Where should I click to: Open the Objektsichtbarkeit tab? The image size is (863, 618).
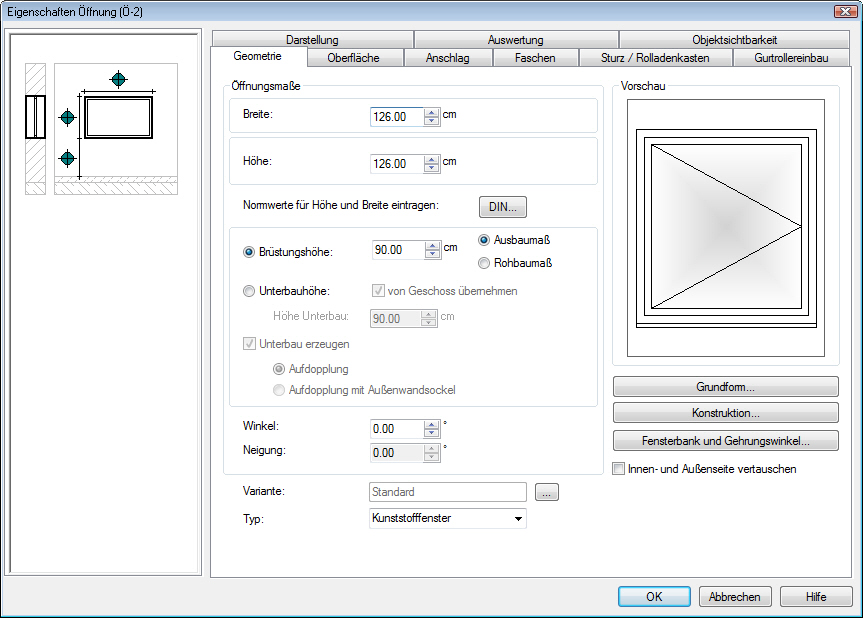click(734, 40)
